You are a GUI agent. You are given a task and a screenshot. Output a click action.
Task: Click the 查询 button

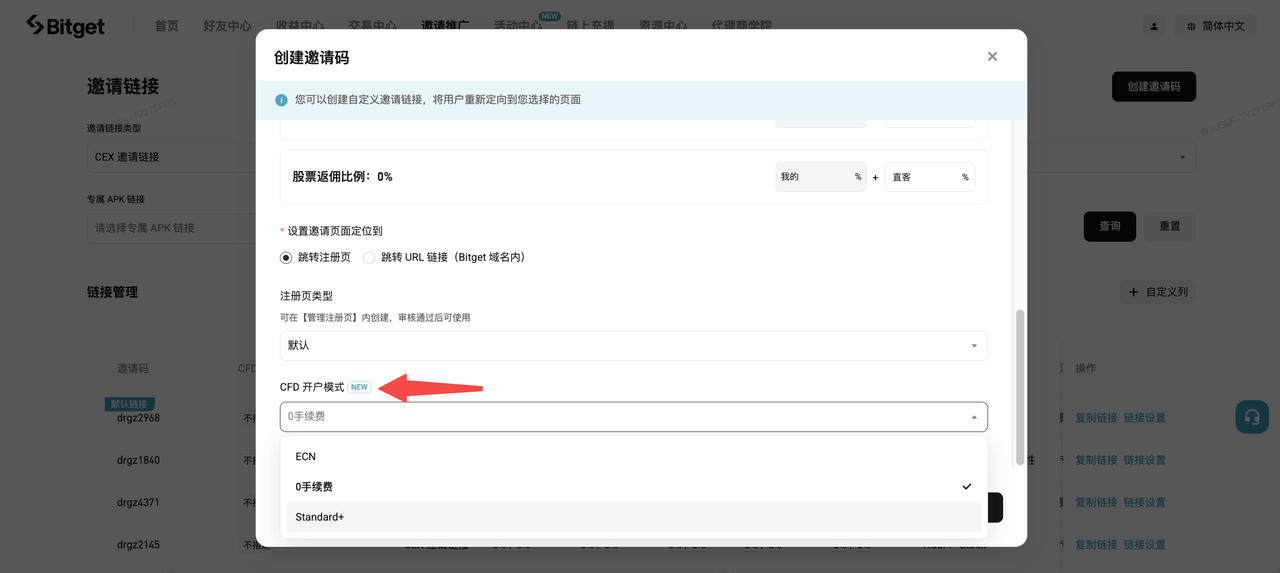(1110, 226)
